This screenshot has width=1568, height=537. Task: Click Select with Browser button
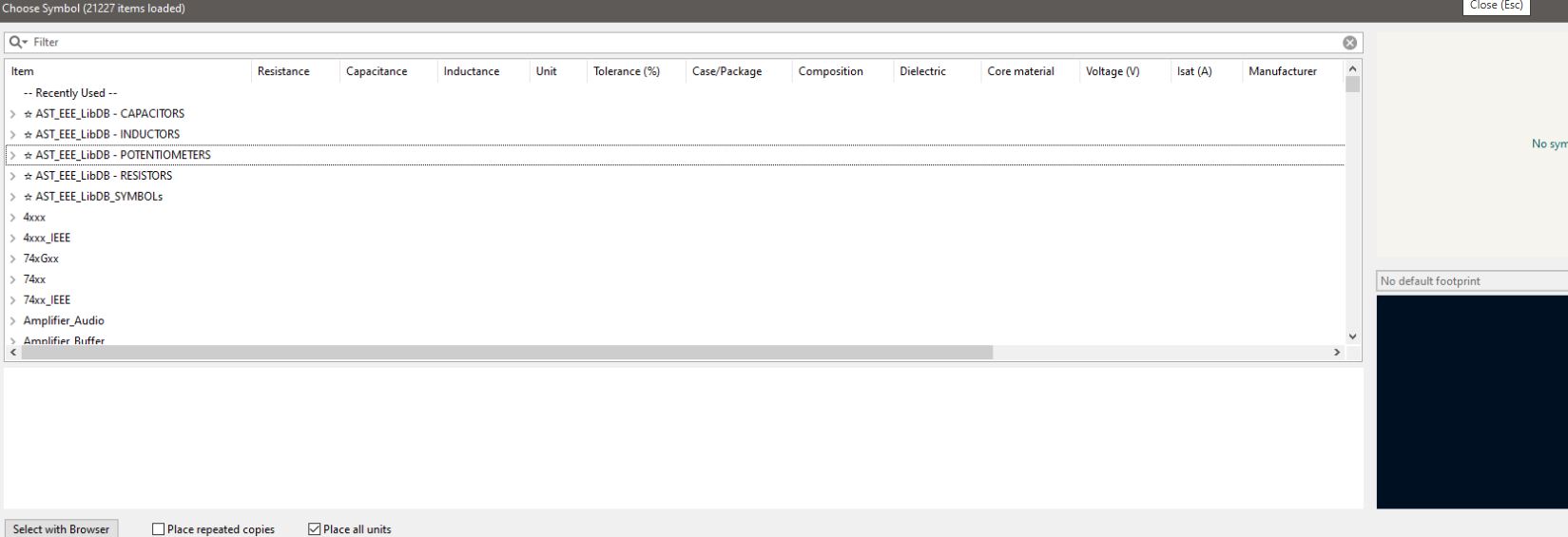click(x=61, y=529)
